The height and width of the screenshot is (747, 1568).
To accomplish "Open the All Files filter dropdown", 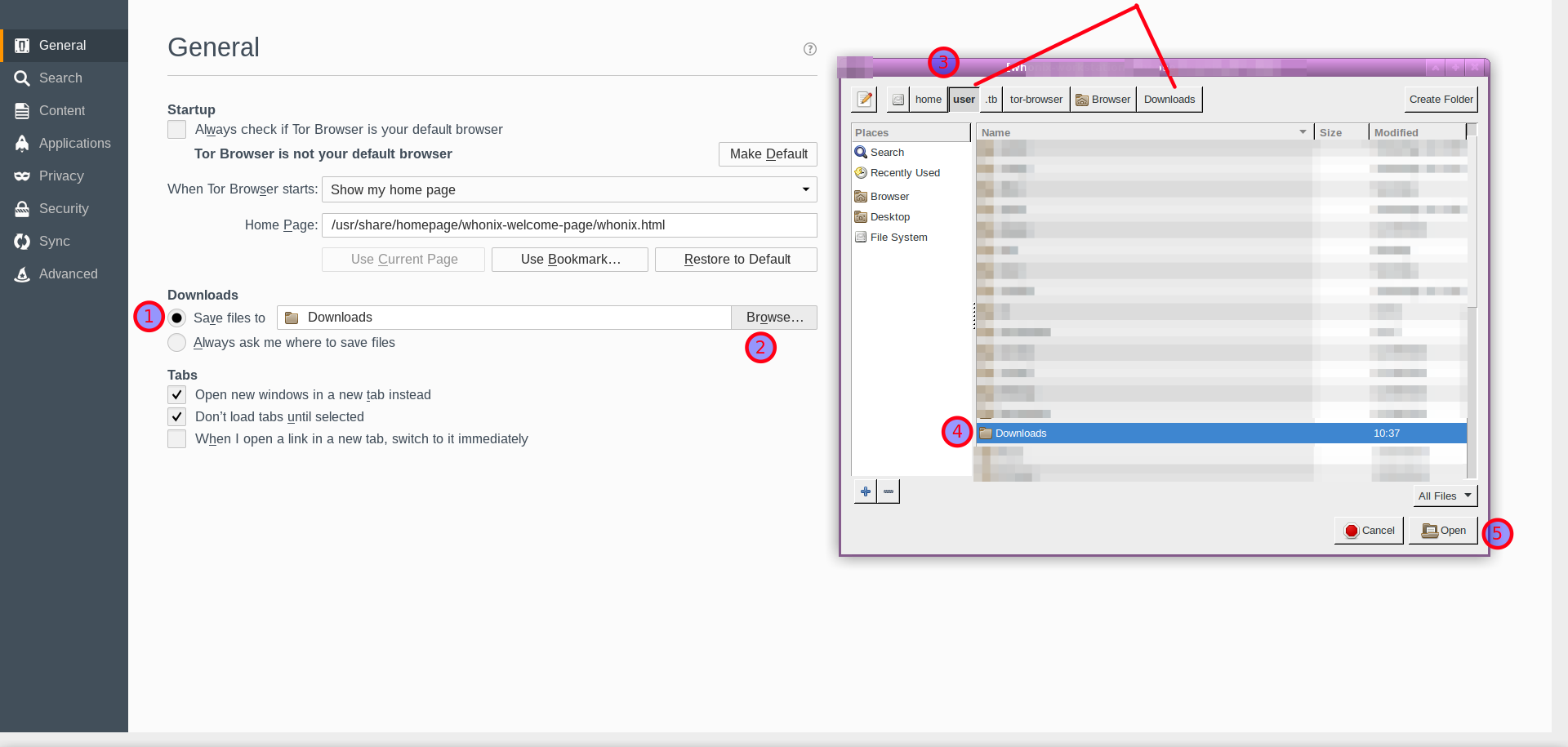I will [1445, 496].
